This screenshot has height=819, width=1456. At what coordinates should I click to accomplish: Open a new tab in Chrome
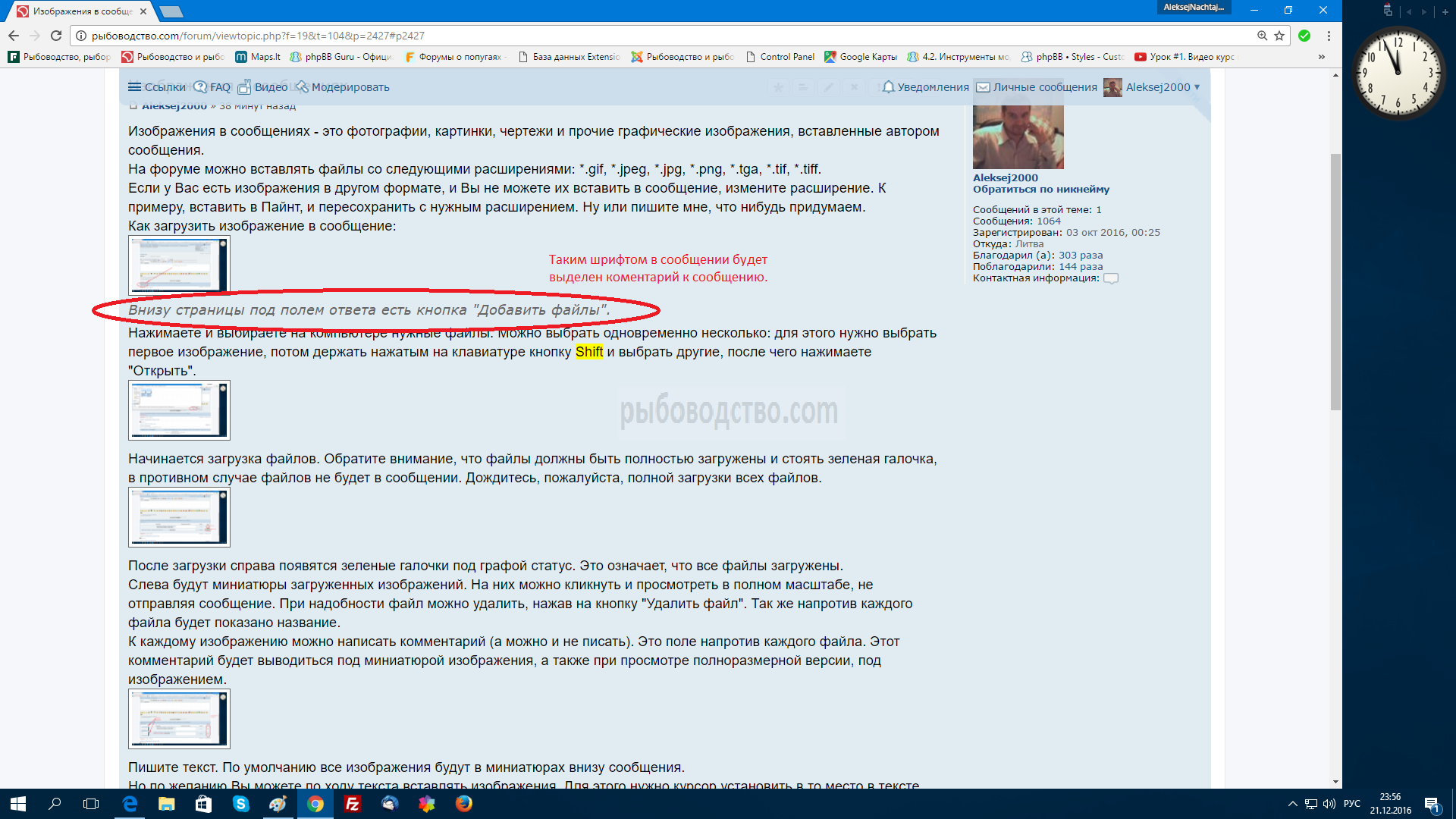coord(171,11)
